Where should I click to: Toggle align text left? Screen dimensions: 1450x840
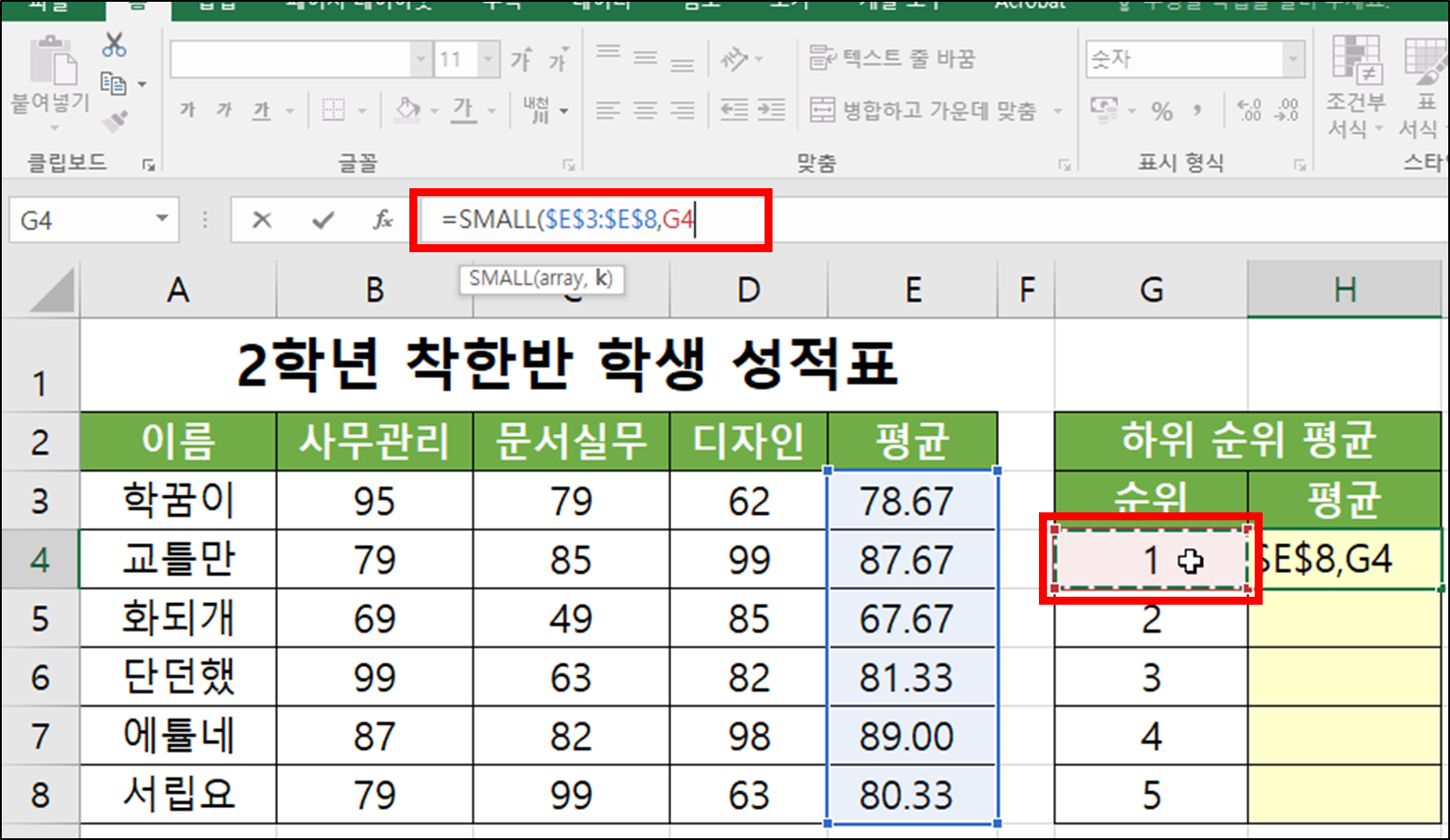click(x=608, y=110)
